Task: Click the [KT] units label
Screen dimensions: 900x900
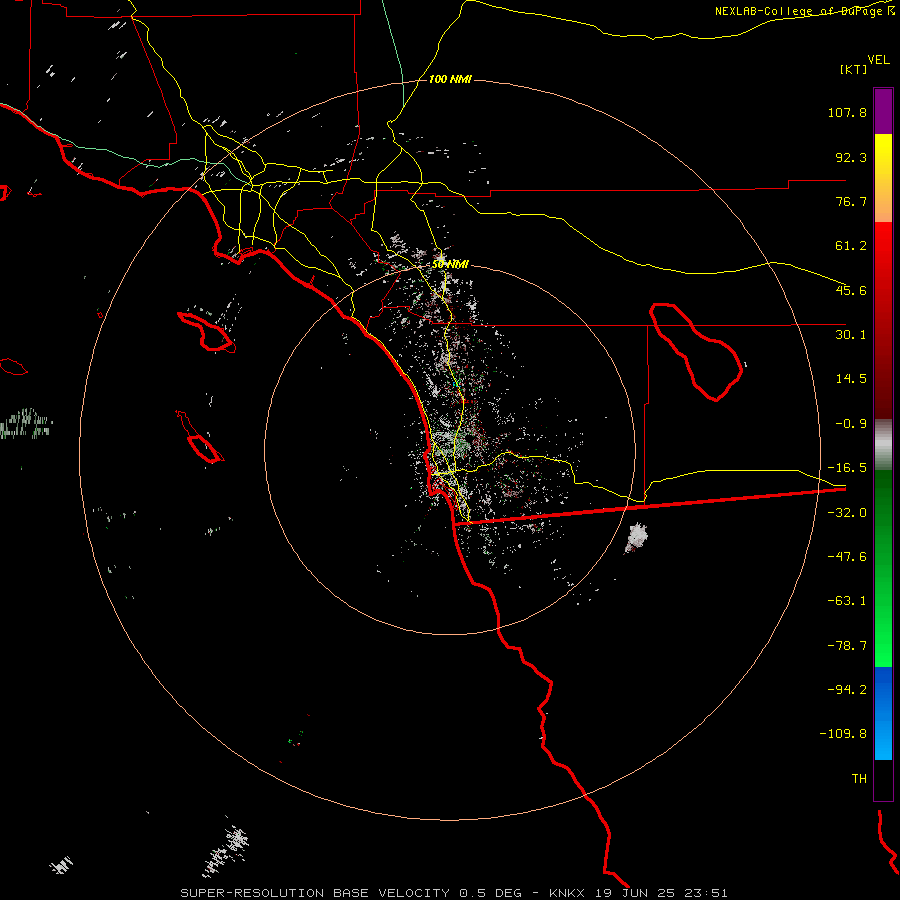Action: point(854,69)
